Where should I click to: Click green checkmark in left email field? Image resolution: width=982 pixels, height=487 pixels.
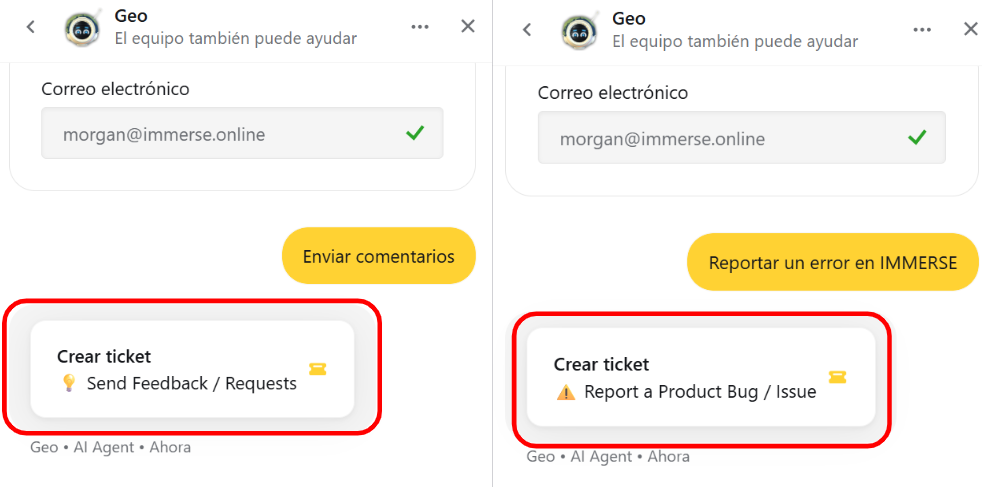click(415, 133)
